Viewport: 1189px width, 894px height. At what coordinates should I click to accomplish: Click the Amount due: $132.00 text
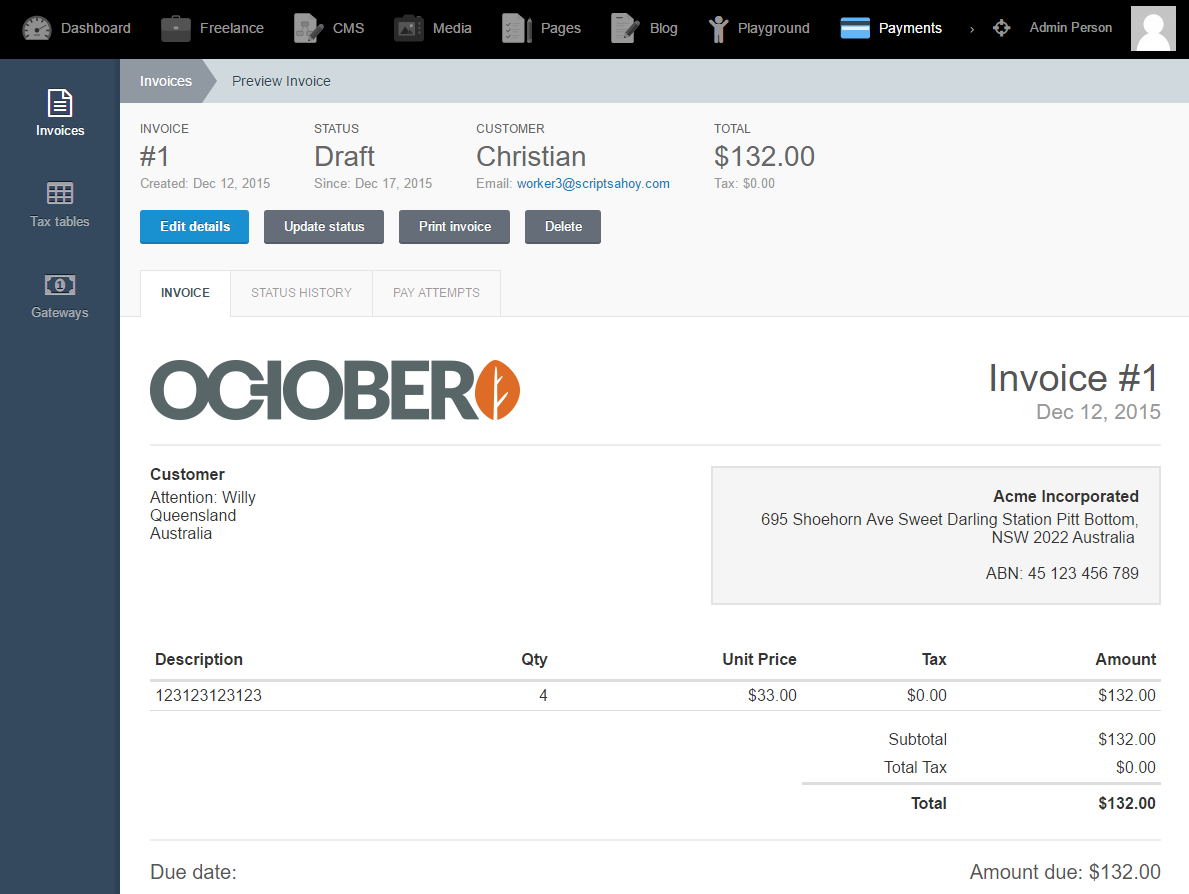1065,872
